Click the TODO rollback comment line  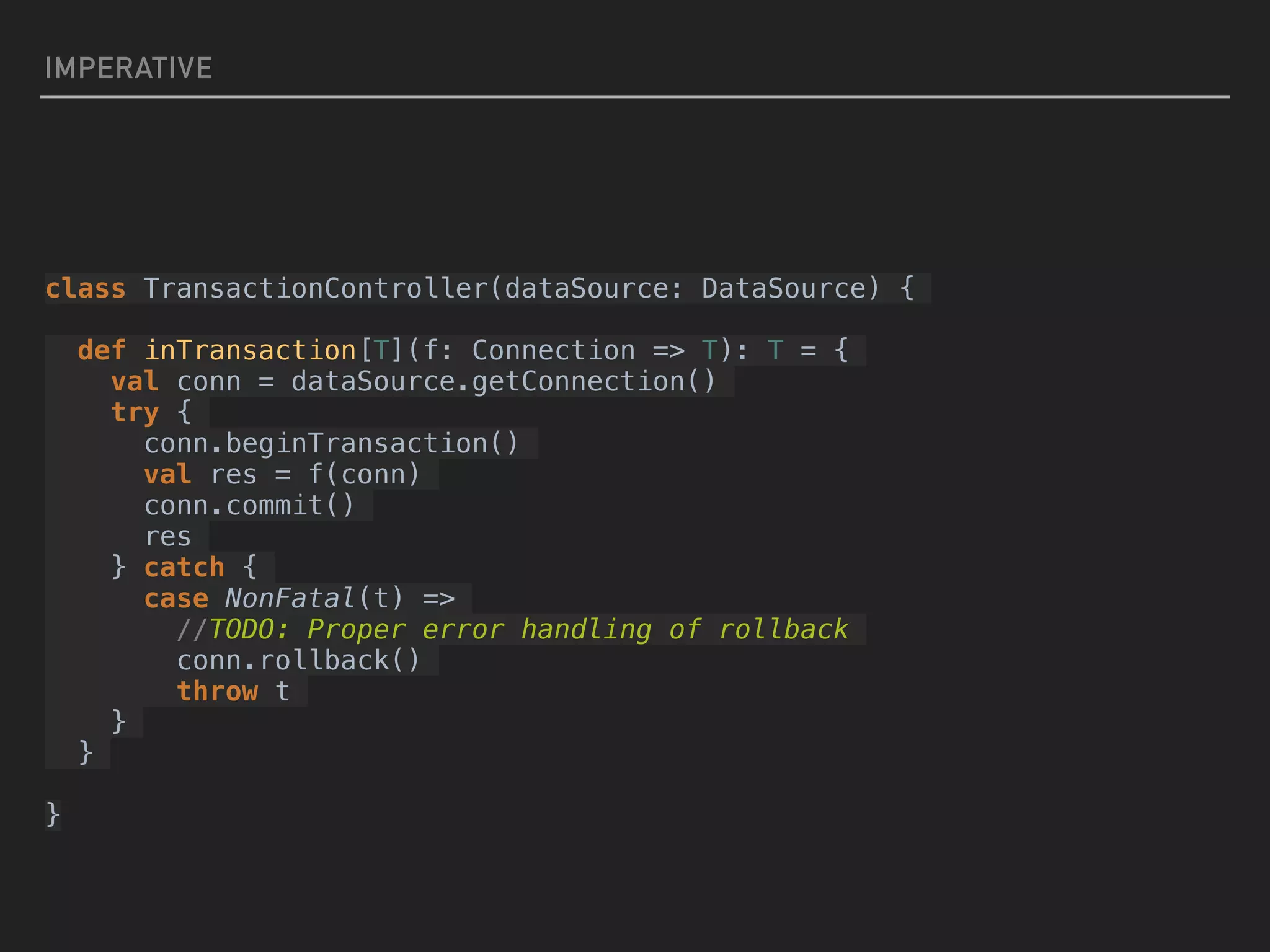(x=513, y=629)
